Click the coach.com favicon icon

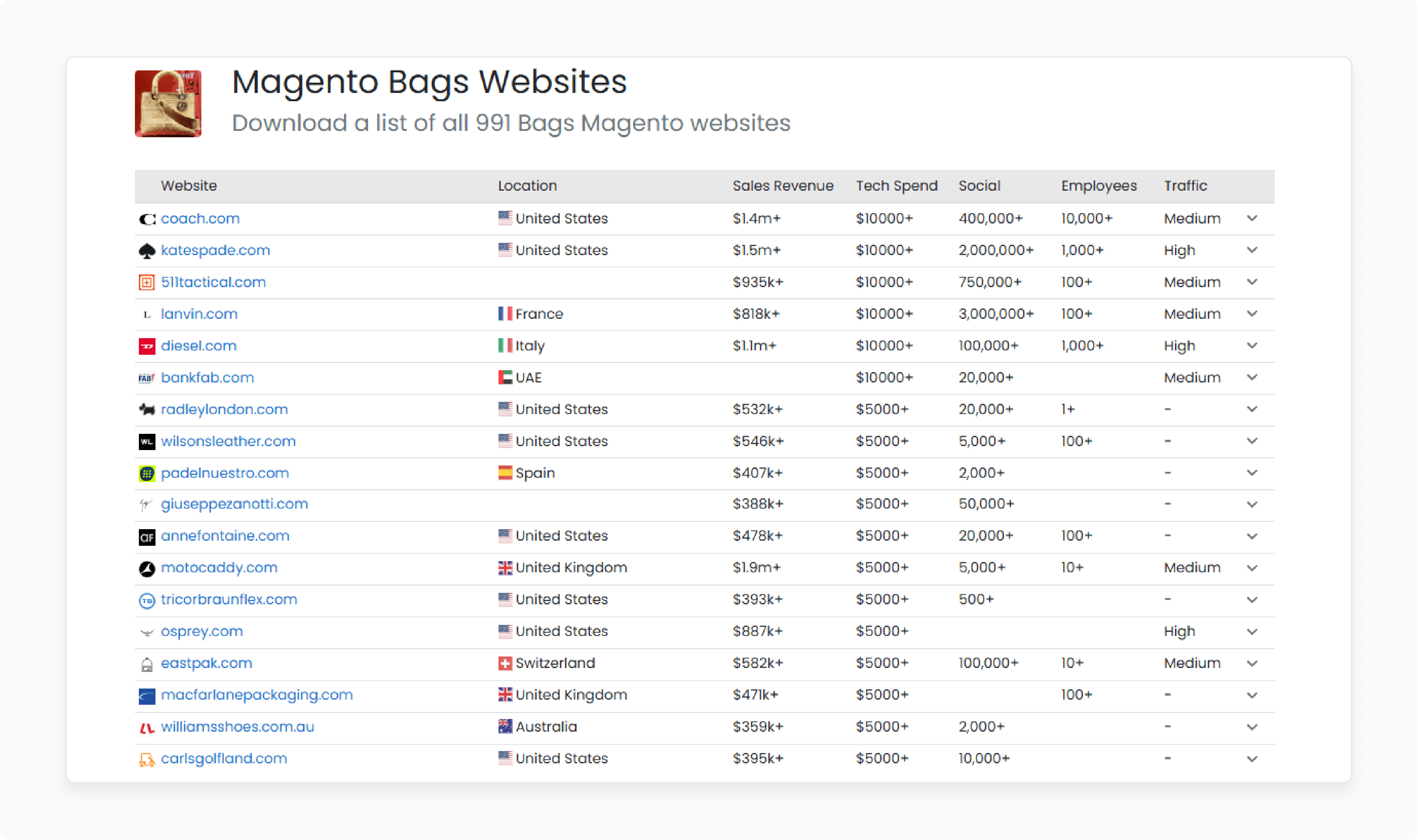coord(147,219)
